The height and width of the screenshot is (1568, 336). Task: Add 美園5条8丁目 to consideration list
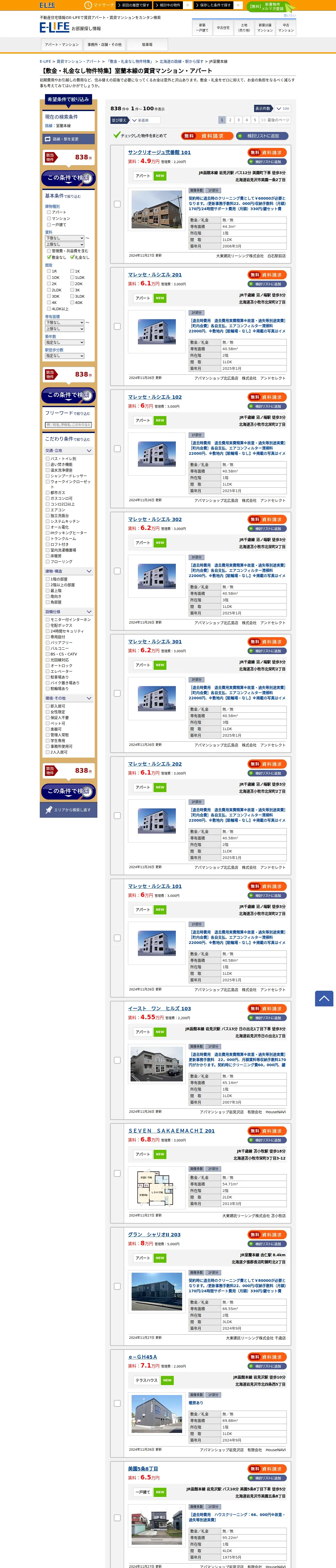click(267, 1478)
